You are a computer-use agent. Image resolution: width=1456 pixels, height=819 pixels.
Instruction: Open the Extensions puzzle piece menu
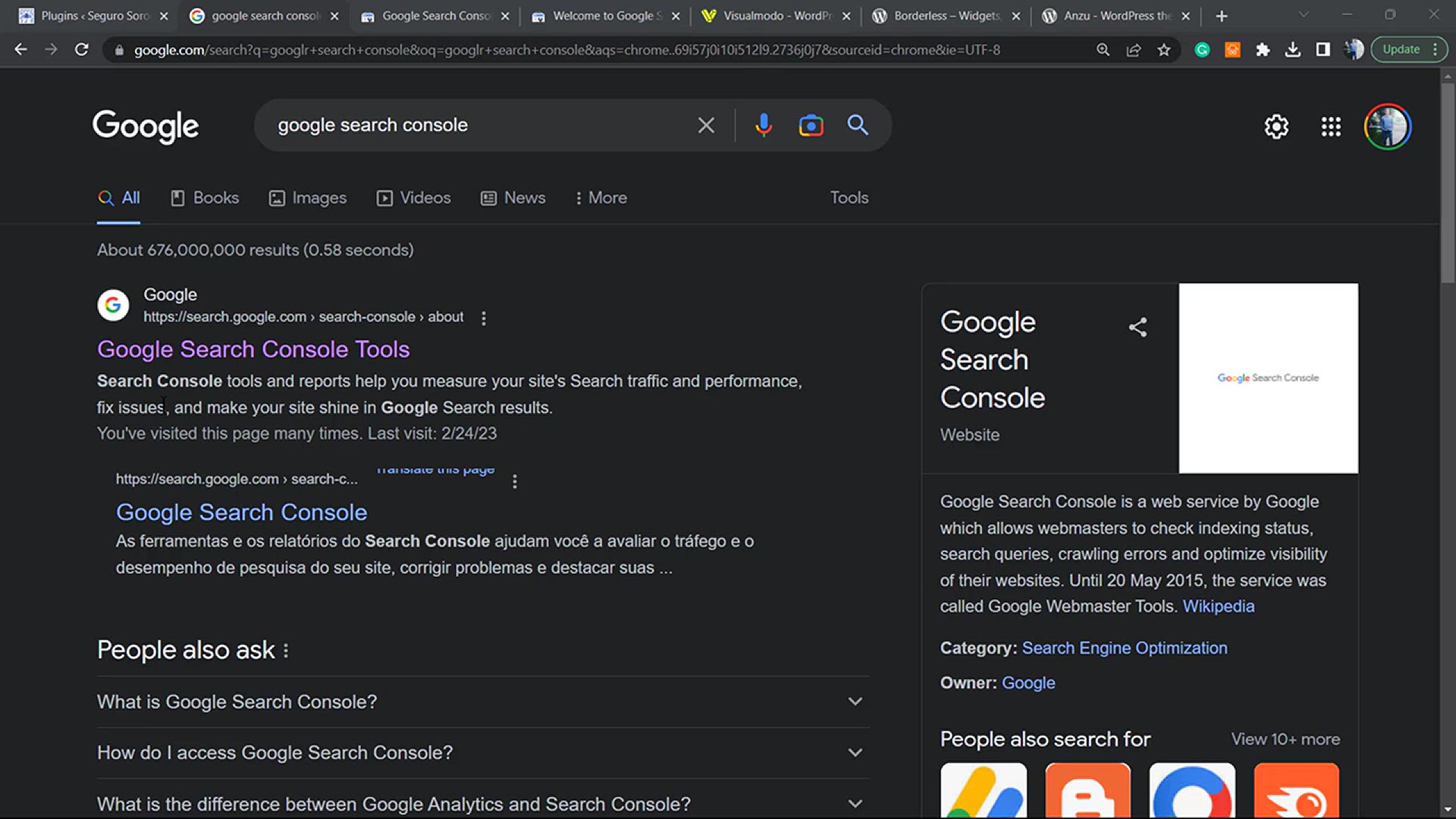coord(1263,49)
